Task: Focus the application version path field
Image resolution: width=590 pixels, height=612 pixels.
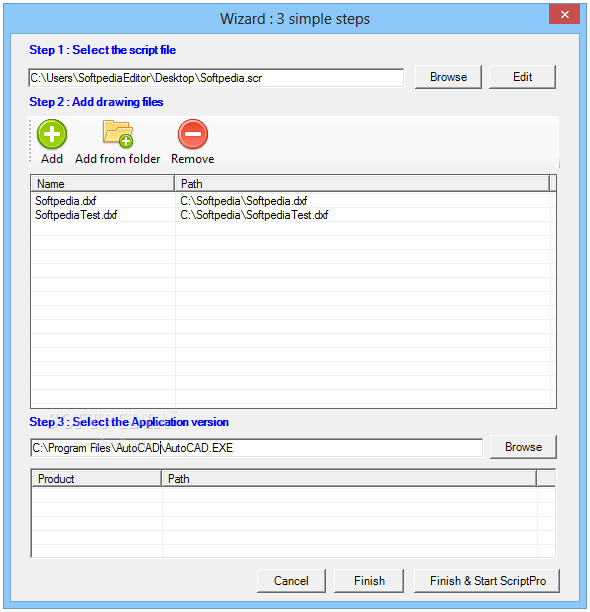Action: (256, 448)
